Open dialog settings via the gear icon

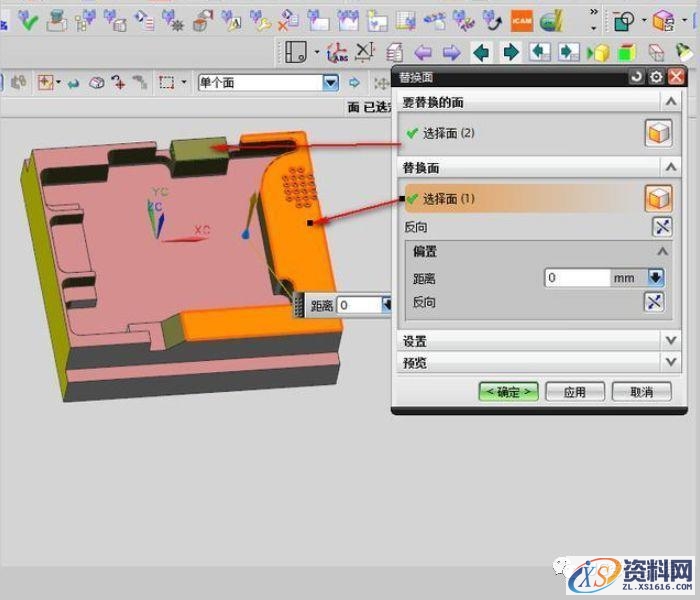(656, 77)
